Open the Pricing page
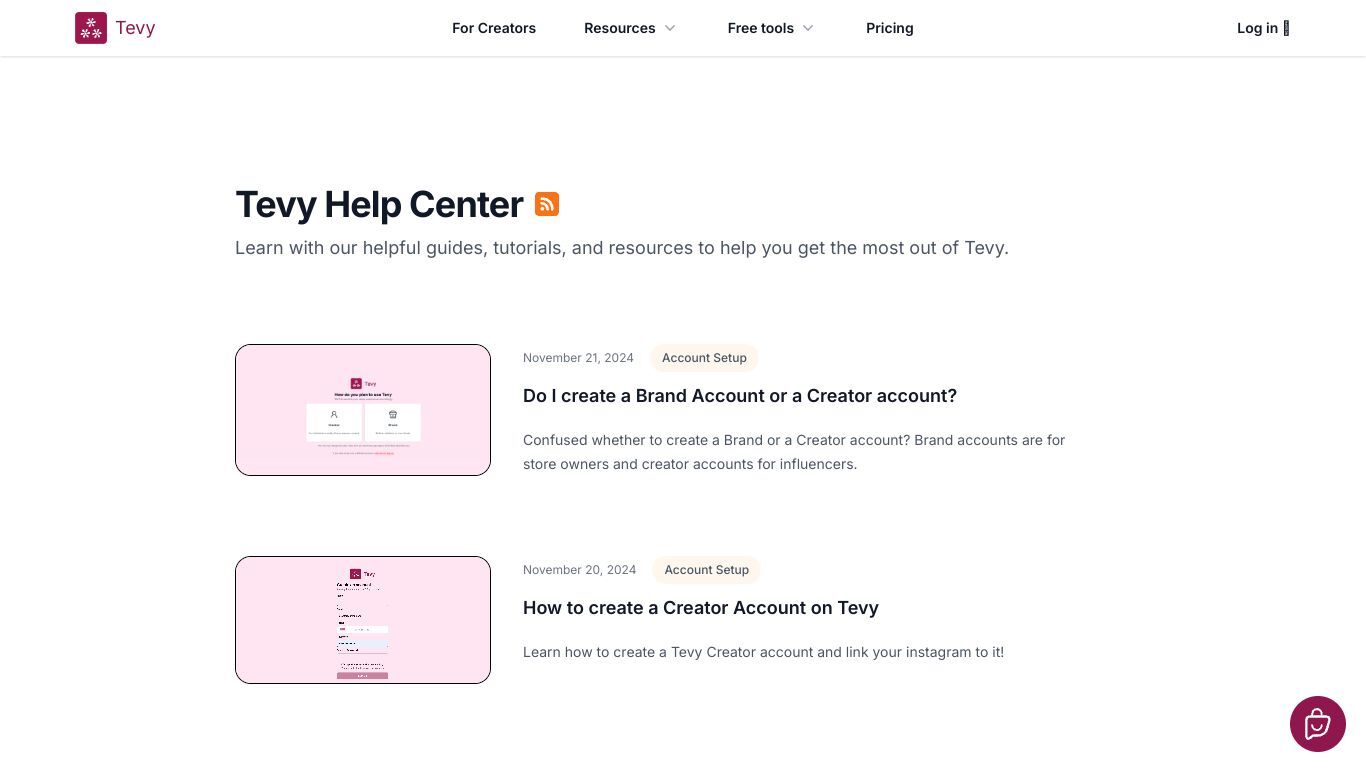 tap(890, 28)
